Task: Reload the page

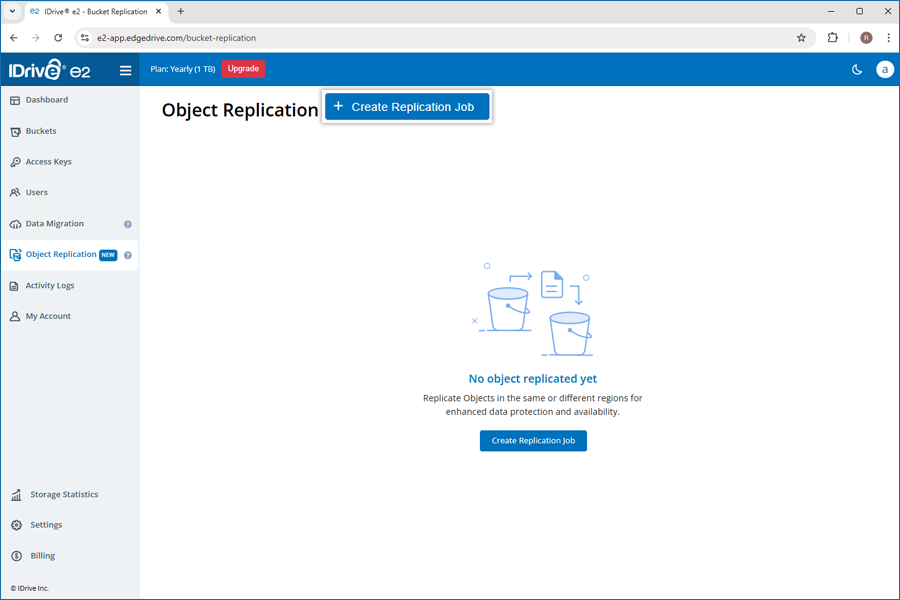Action: [58, 38]
